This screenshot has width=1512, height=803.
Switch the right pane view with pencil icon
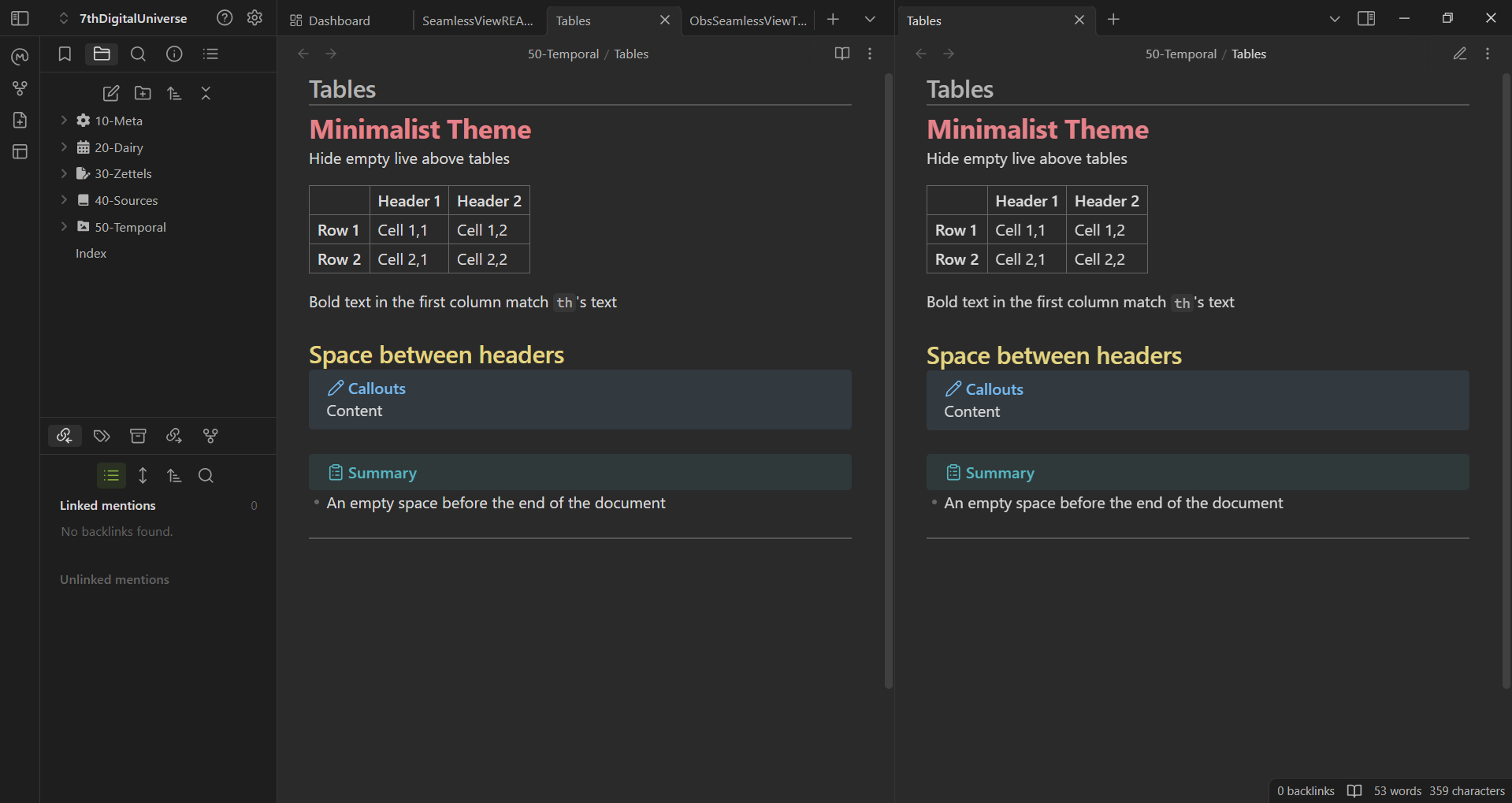1460,54
